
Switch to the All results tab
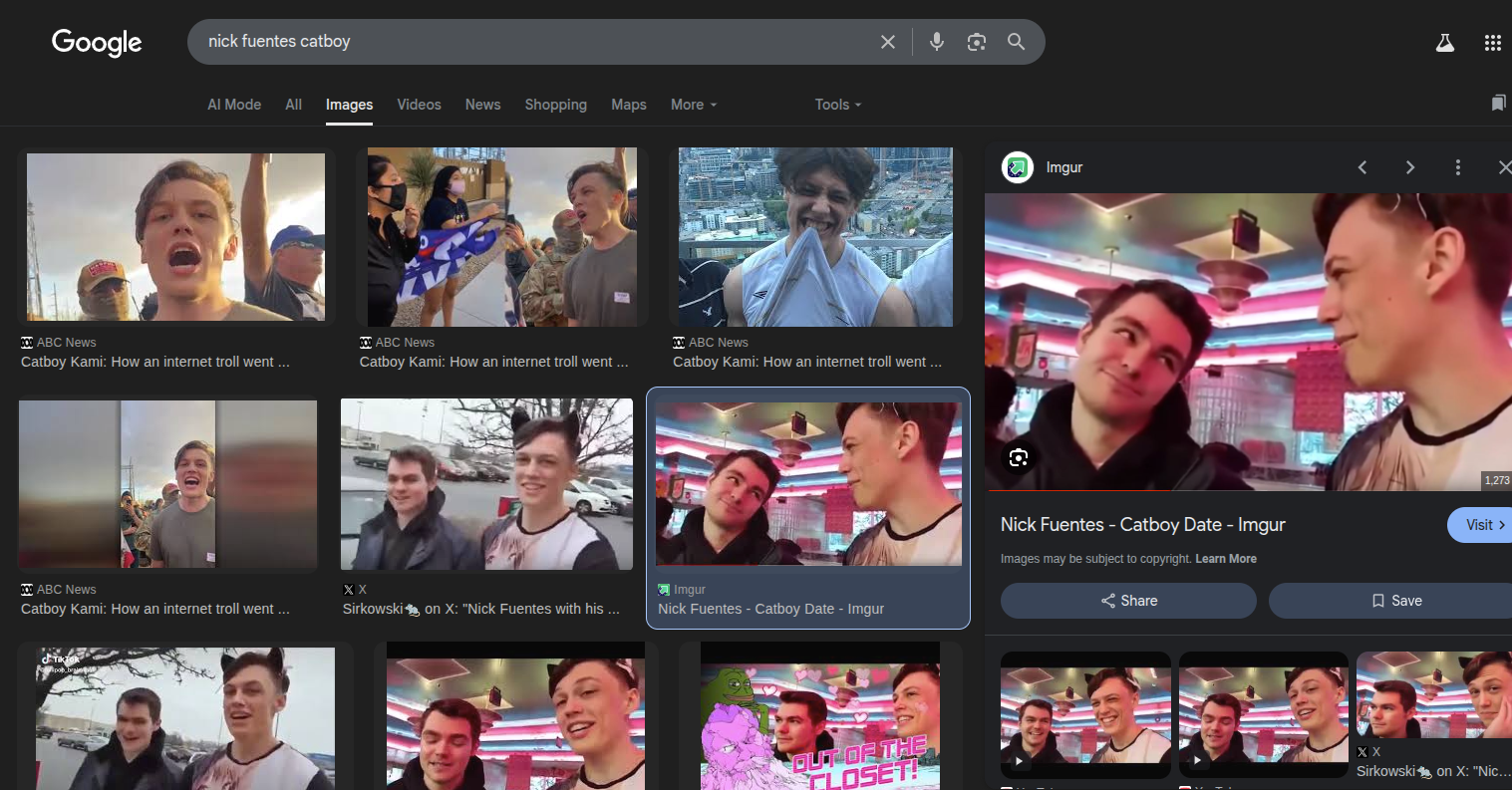click(x=293, y=105)
